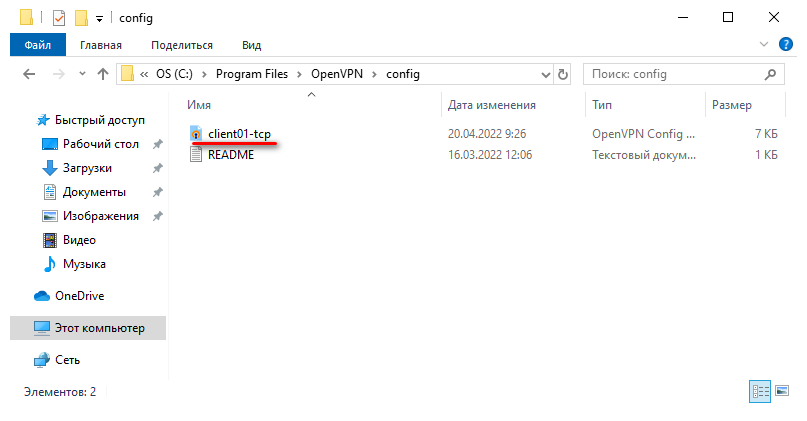Click the Video film icon in sidebar
Viewport: 807px width, 421px height.
click(50, 240)
